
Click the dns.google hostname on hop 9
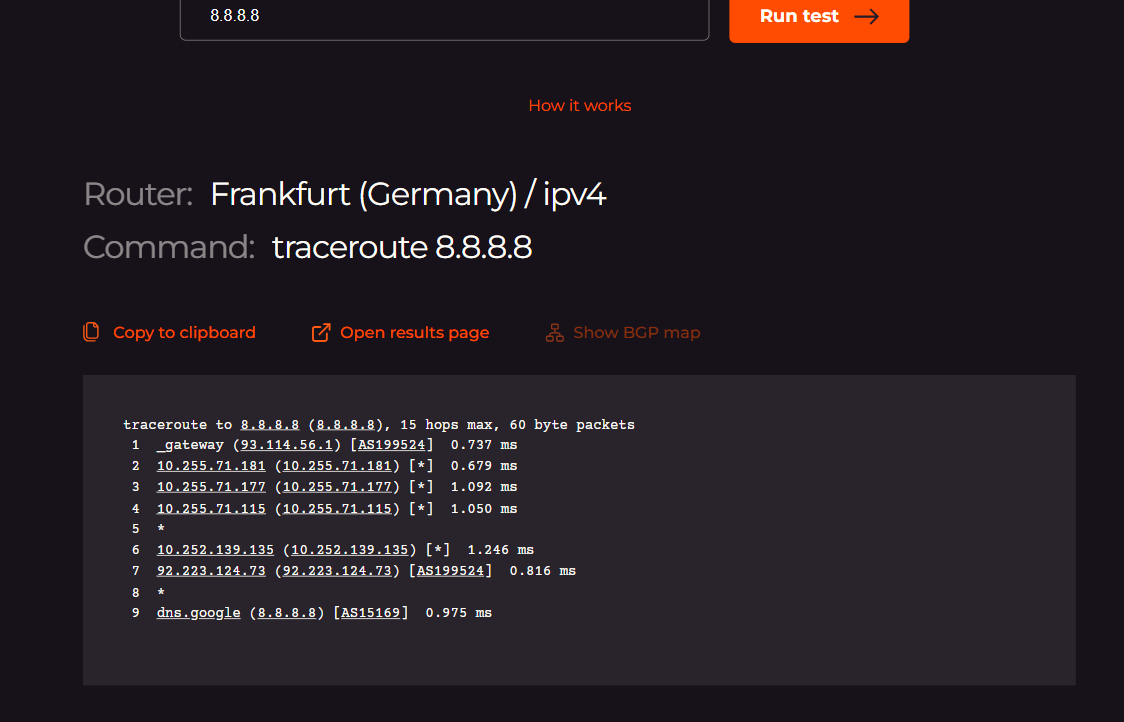[199, 612]
